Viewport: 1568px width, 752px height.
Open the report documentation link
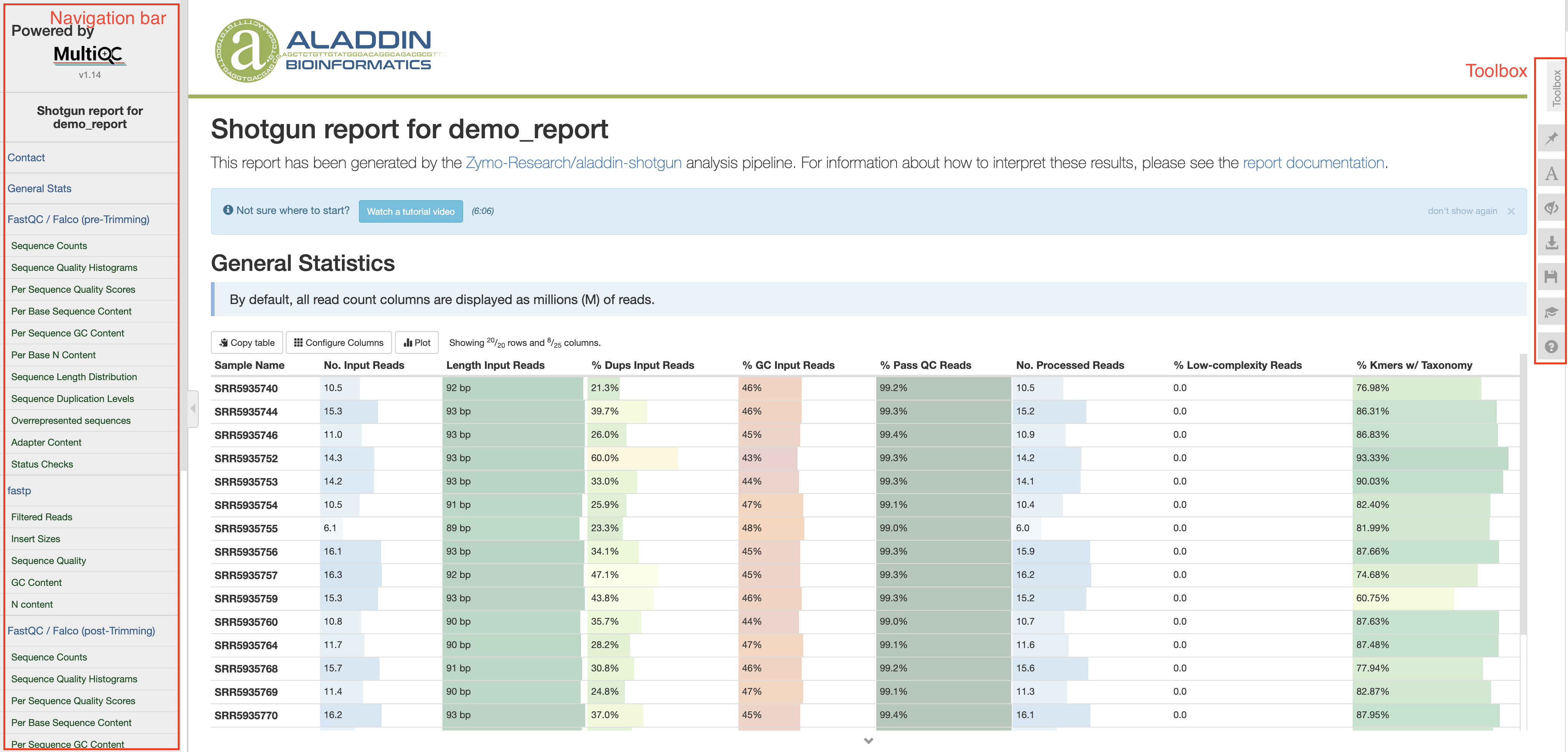(1313, 163)
